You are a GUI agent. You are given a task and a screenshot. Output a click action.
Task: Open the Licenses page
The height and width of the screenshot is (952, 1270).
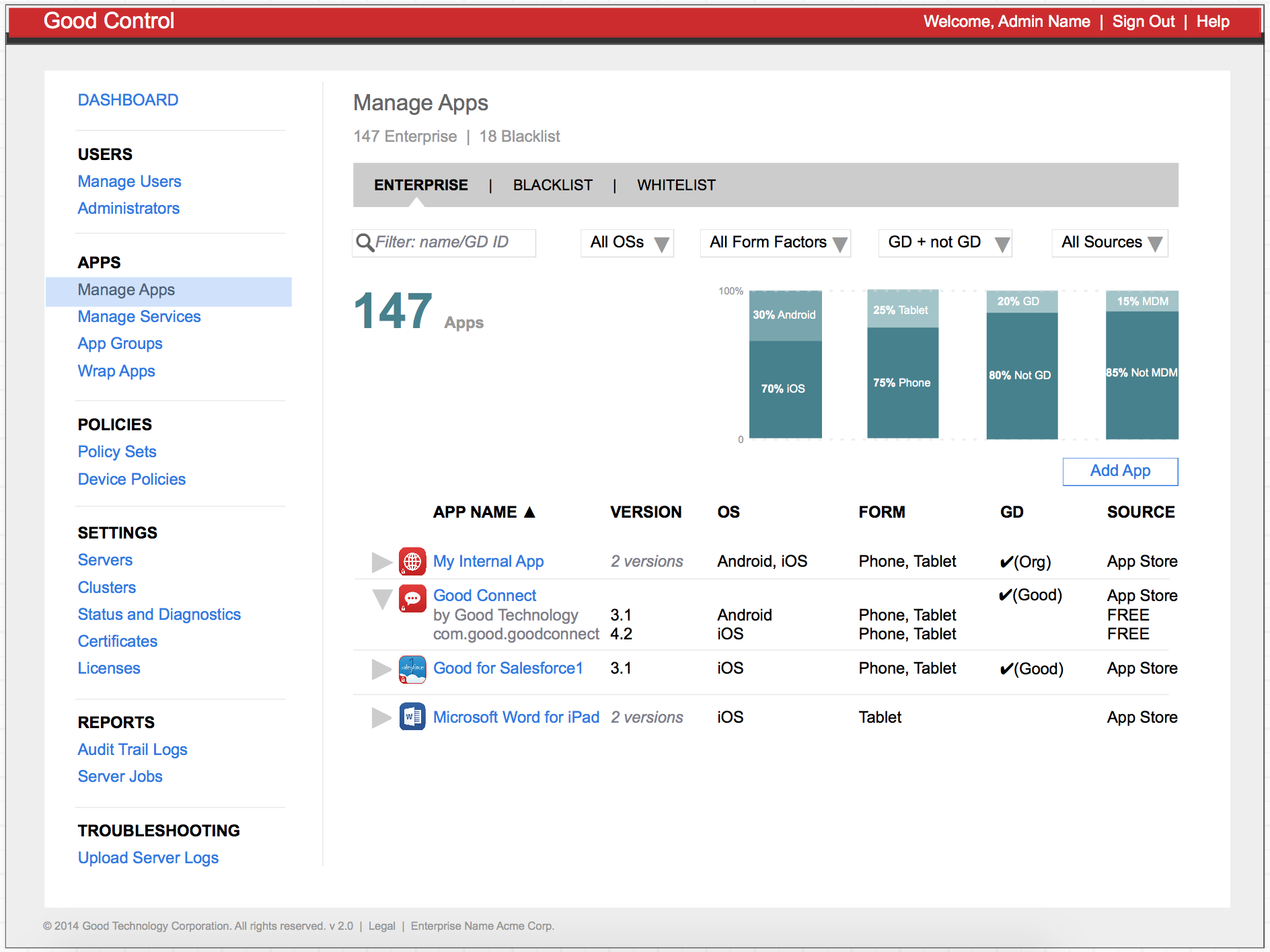[x=109, y=668]
